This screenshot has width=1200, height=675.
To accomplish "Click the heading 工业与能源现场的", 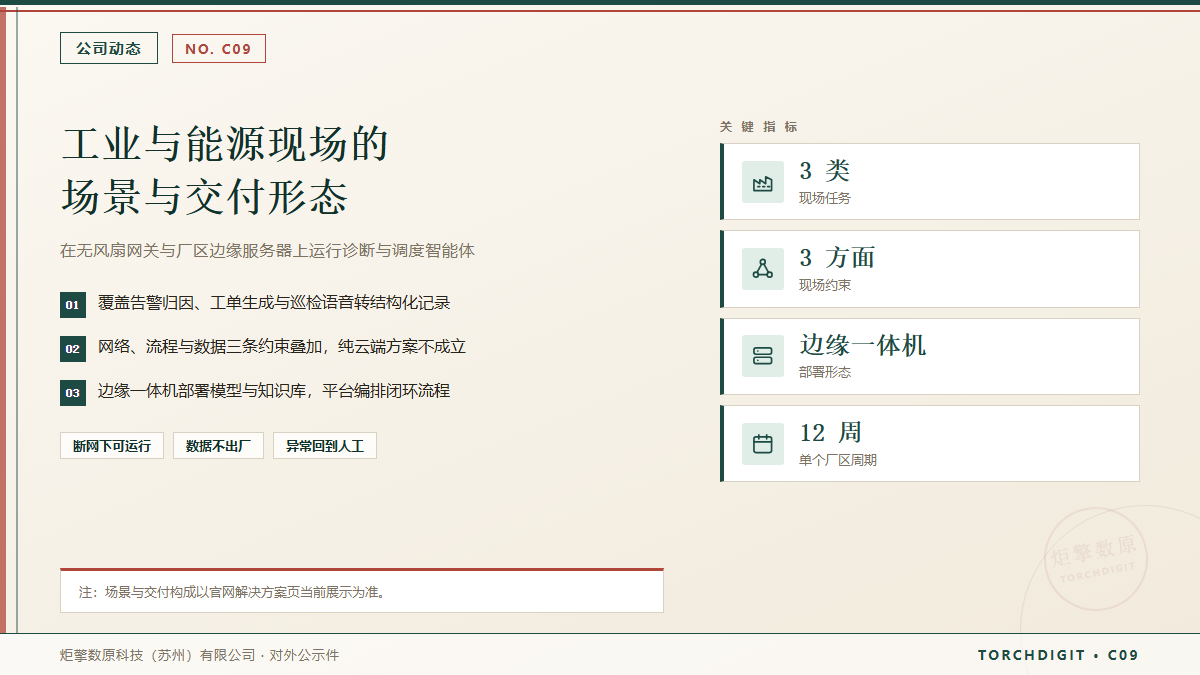I will [225, 144].
